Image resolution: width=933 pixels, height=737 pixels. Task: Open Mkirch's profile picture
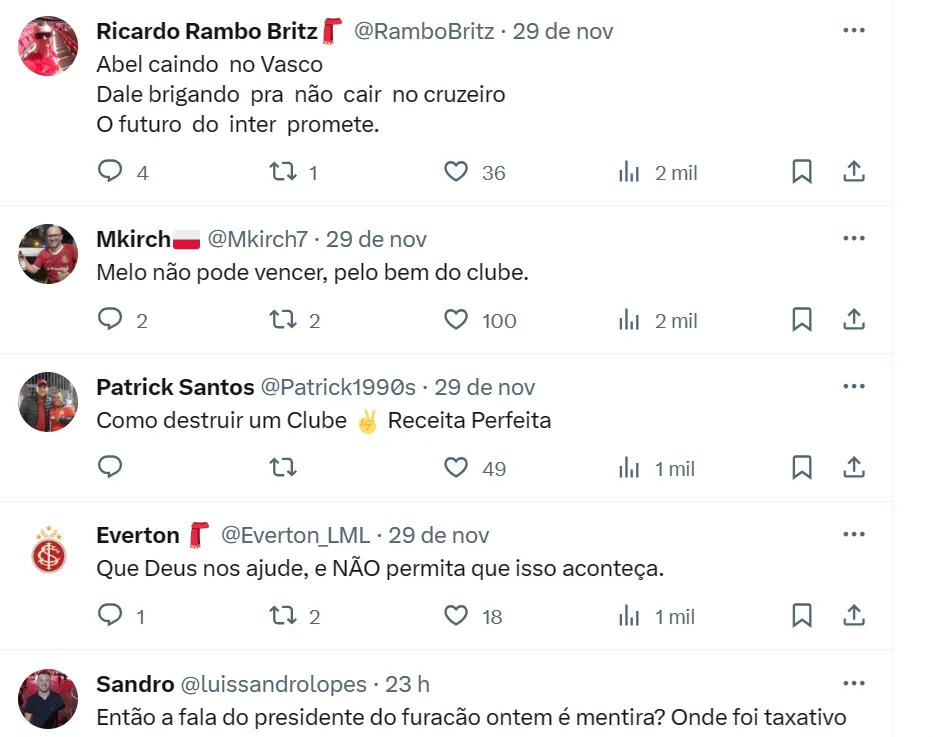click(48, 254)
